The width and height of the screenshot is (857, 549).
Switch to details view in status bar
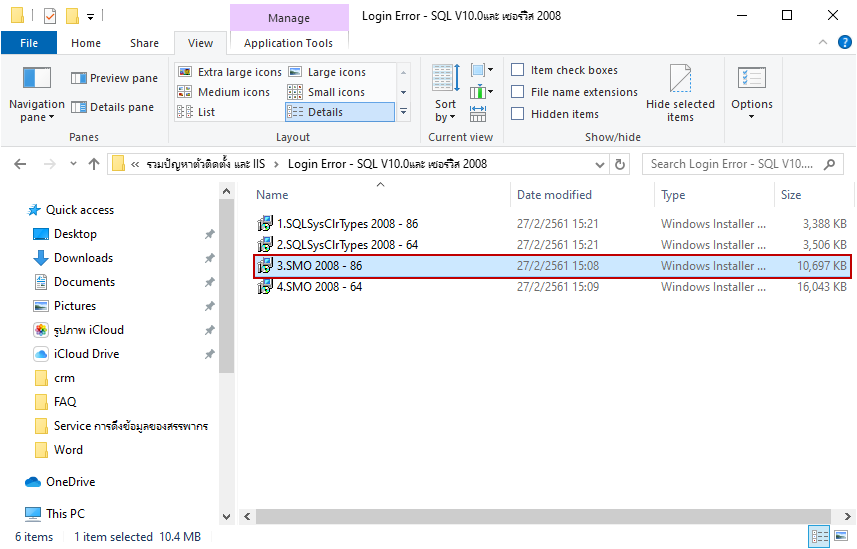[819, 536]
